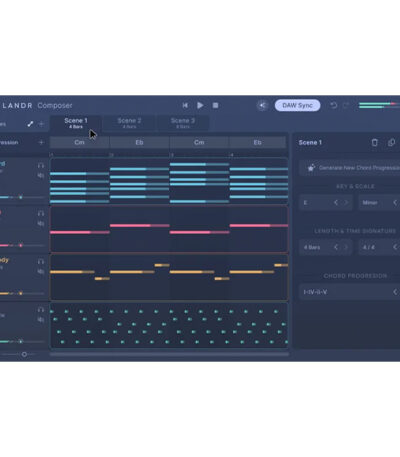Image resolution: width=400 pixels, height=457 pixels.
Task: Adjust the blue chord track volume slider
Action: 21,197
